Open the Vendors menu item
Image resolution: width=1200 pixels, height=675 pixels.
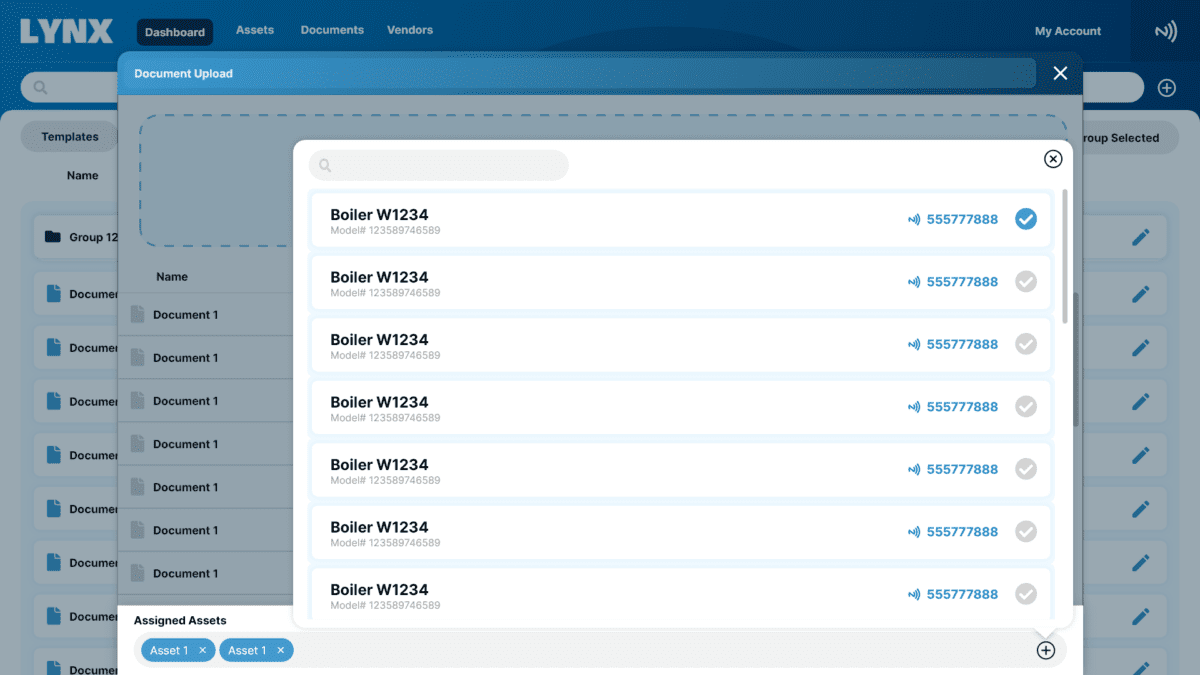pyautogui.click(x=410, y=30)
